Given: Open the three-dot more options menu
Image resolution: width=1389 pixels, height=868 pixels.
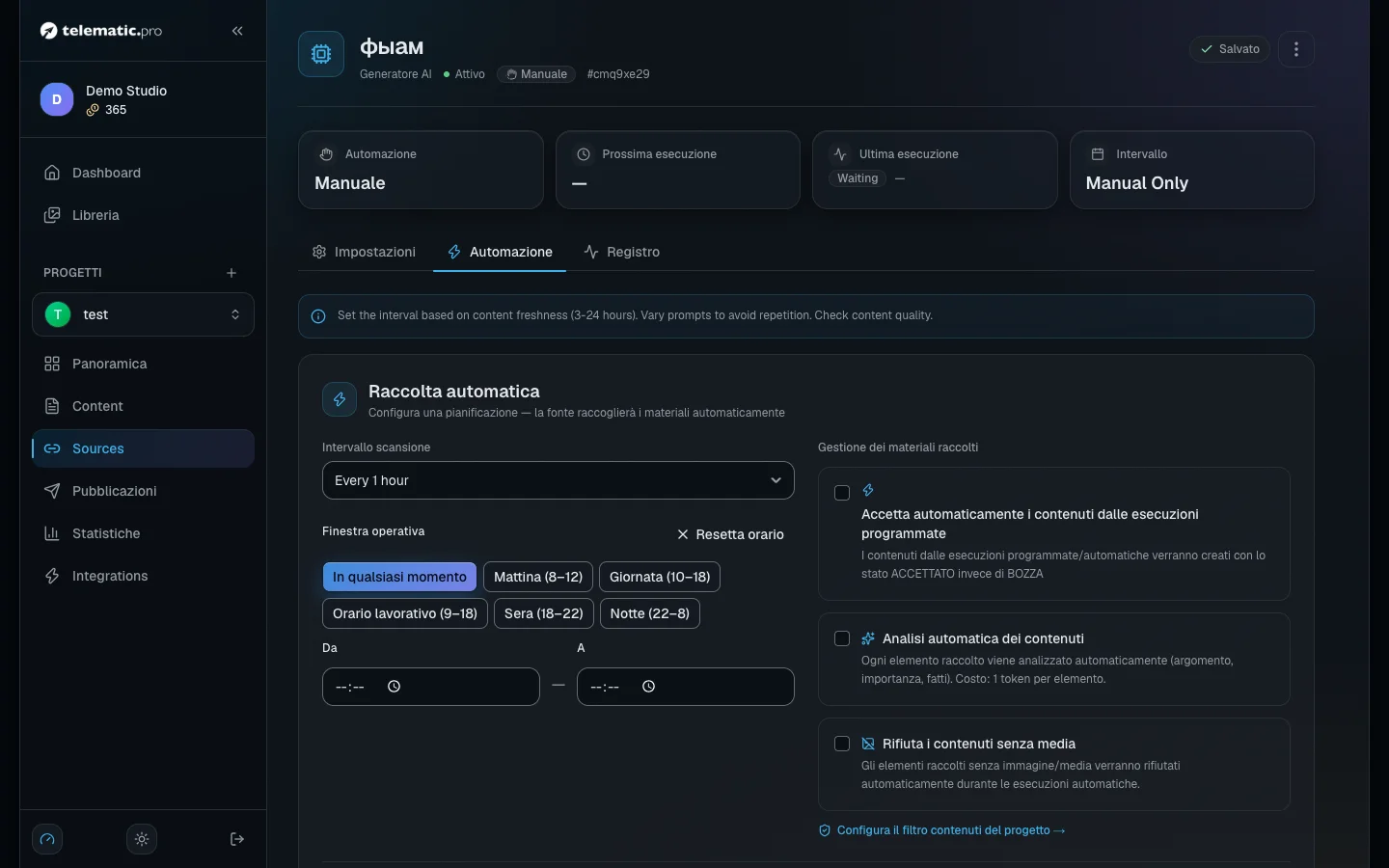Looking at the screenshot, I should [x=1296, y=49].
